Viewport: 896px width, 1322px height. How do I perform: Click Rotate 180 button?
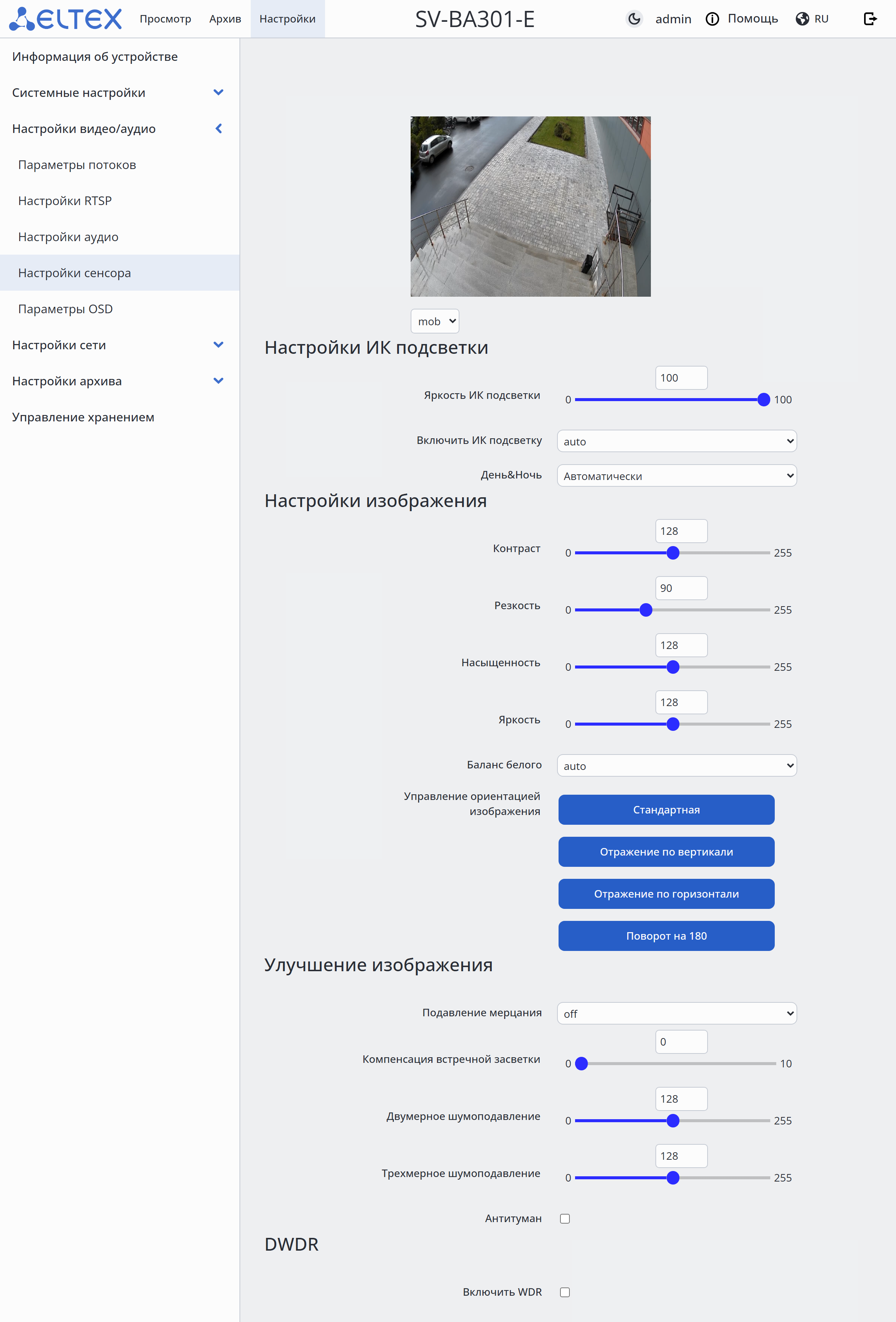point(666,936)
